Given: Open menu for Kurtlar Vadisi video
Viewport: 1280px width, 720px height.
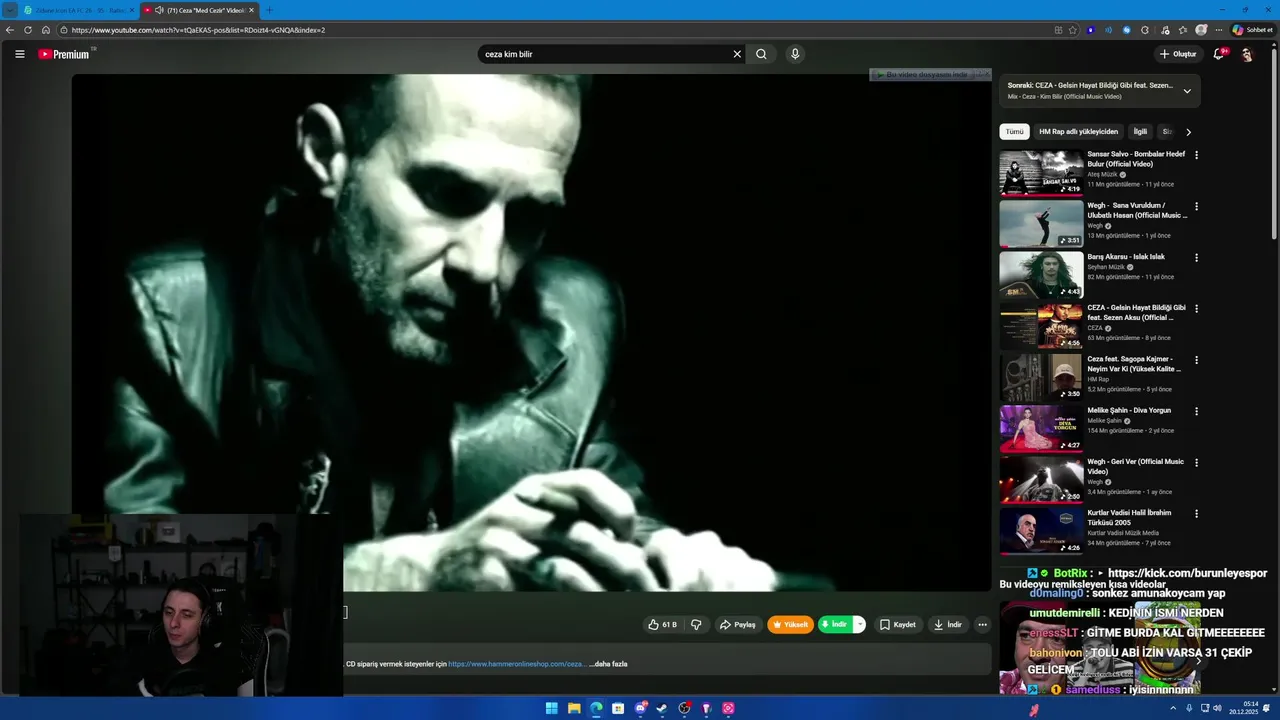Looking at the screenshot, I should pyautogui.click(x=1196, y=513).
